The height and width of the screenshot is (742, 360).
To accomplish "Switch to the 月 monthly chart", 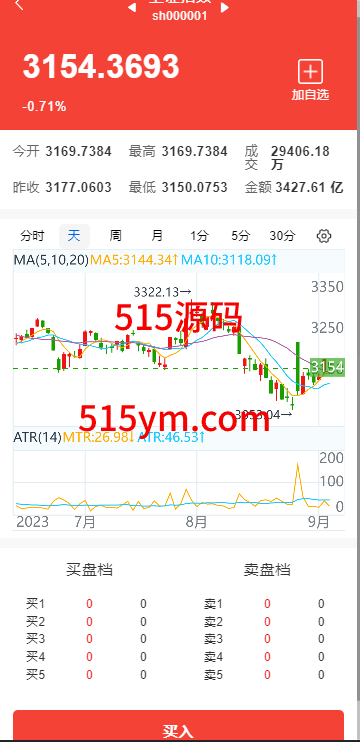I will (x=157, y=236).
